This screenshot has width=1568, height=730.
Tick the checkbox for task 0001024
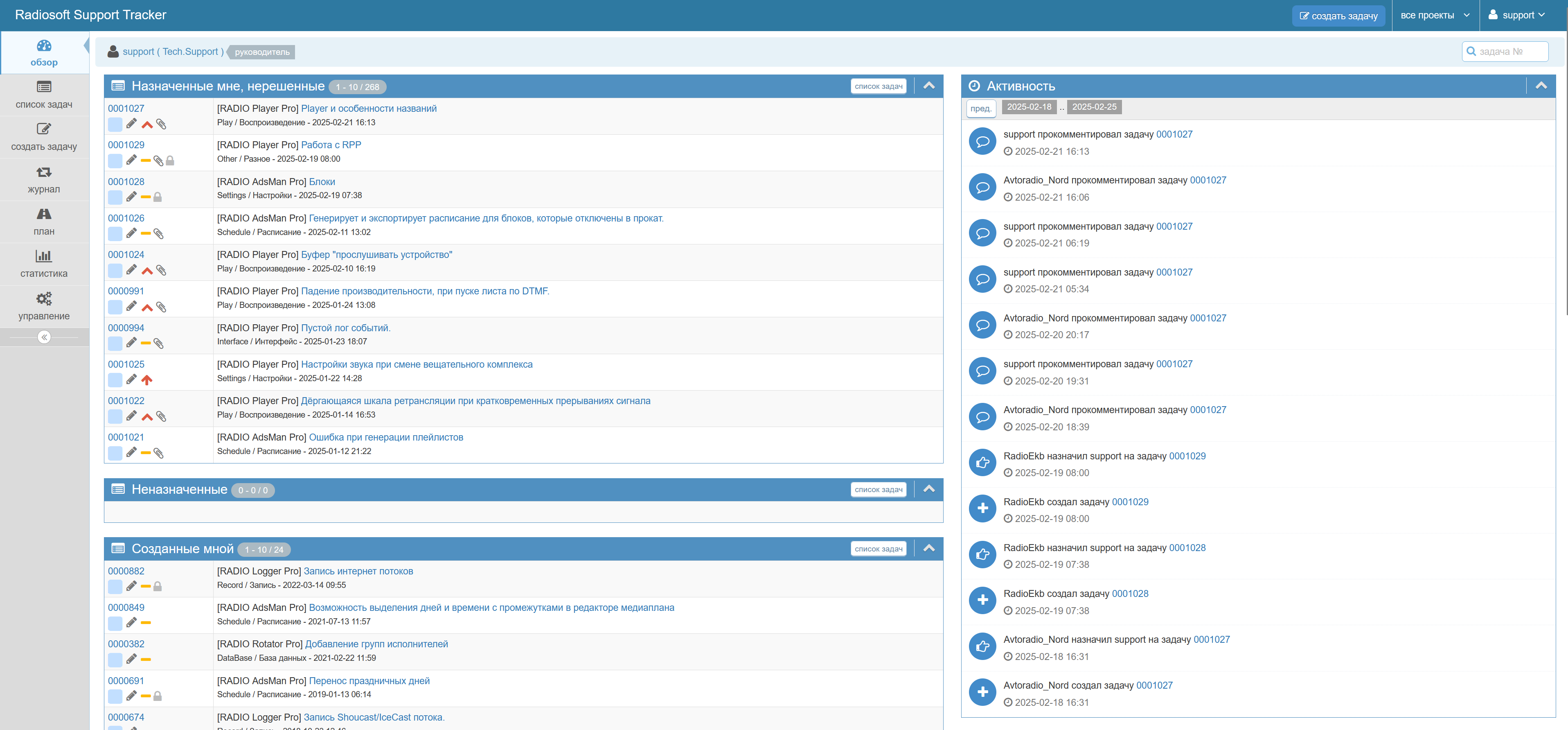pos(115,271)
